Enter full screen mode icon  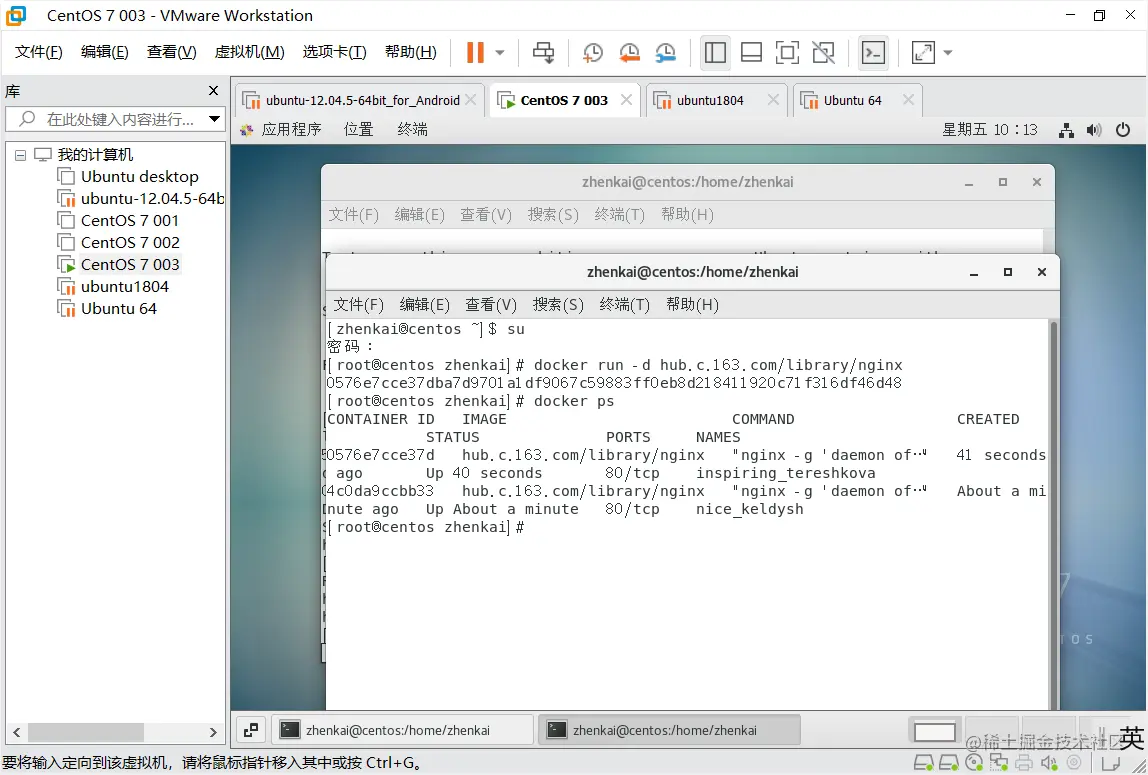(787, 52)
